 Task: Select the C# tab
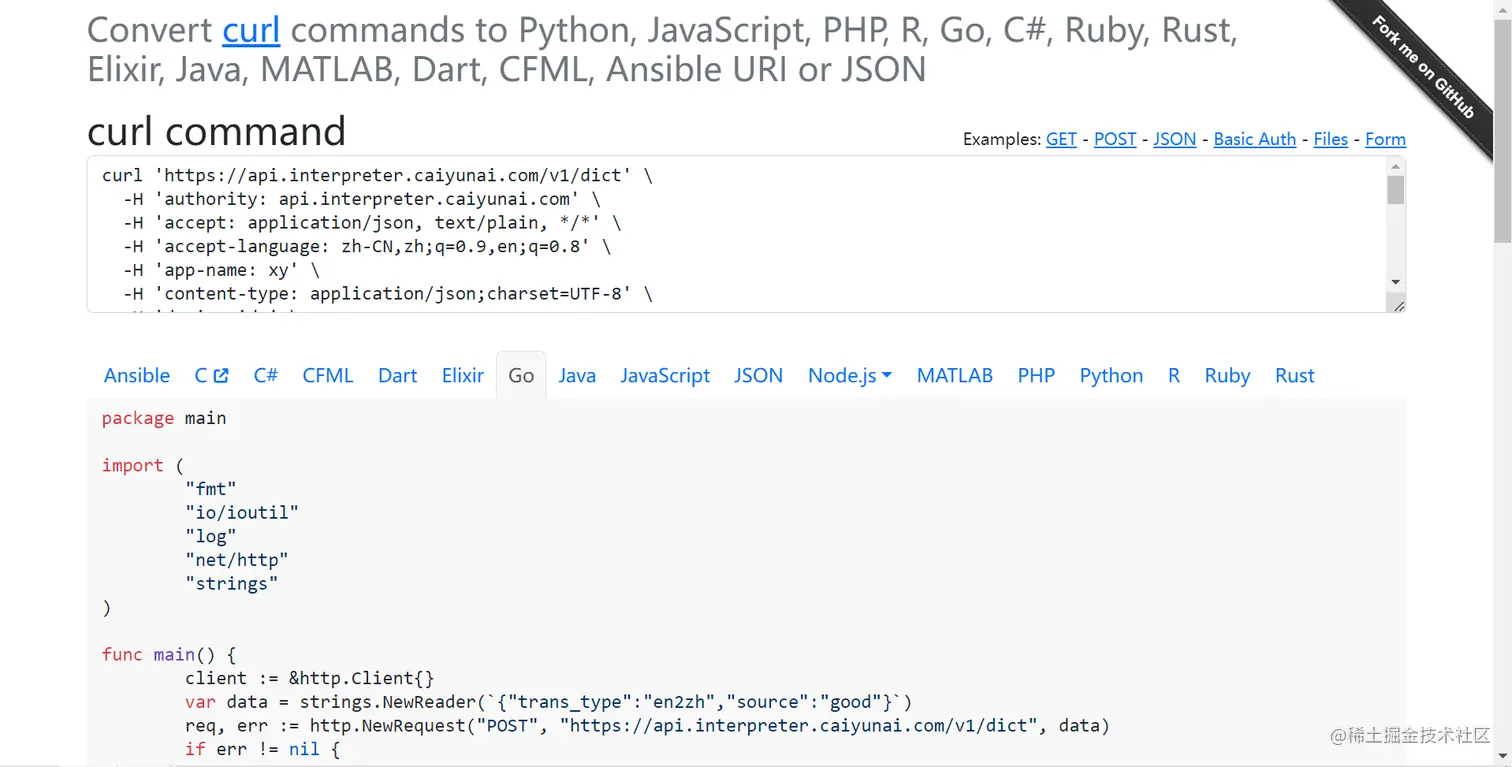265,376
